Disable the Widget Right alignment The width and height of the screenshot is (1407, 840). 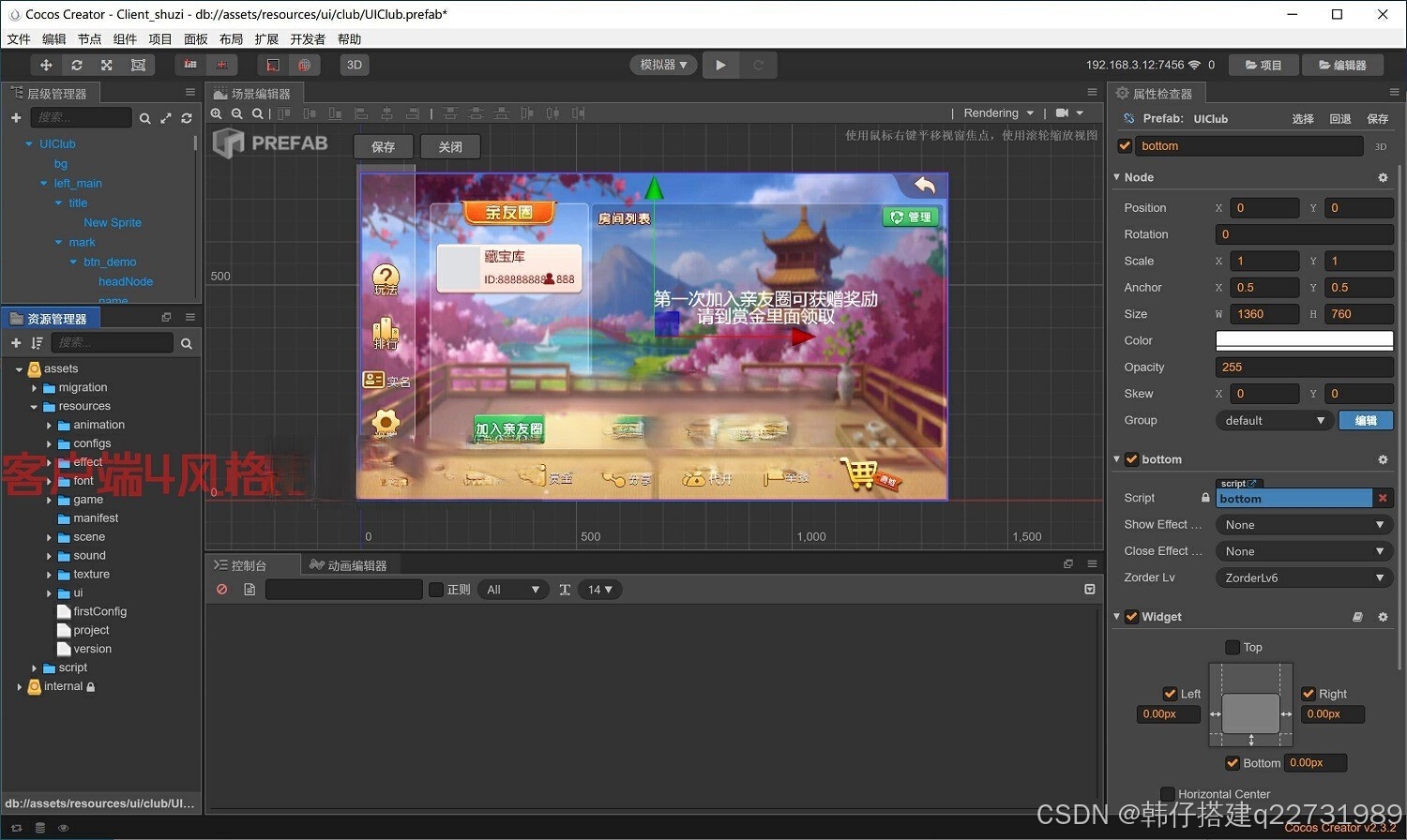1309,694
